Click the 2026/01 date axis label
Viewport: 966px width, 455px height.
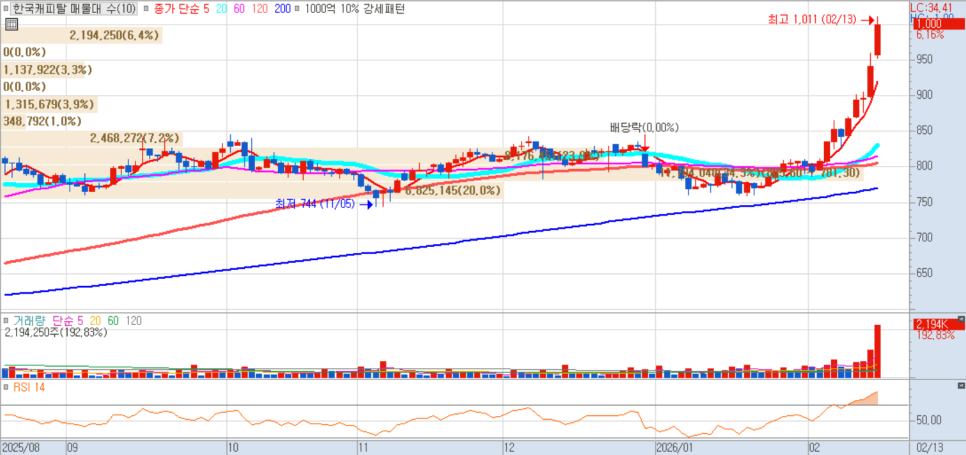click(673, 447)
